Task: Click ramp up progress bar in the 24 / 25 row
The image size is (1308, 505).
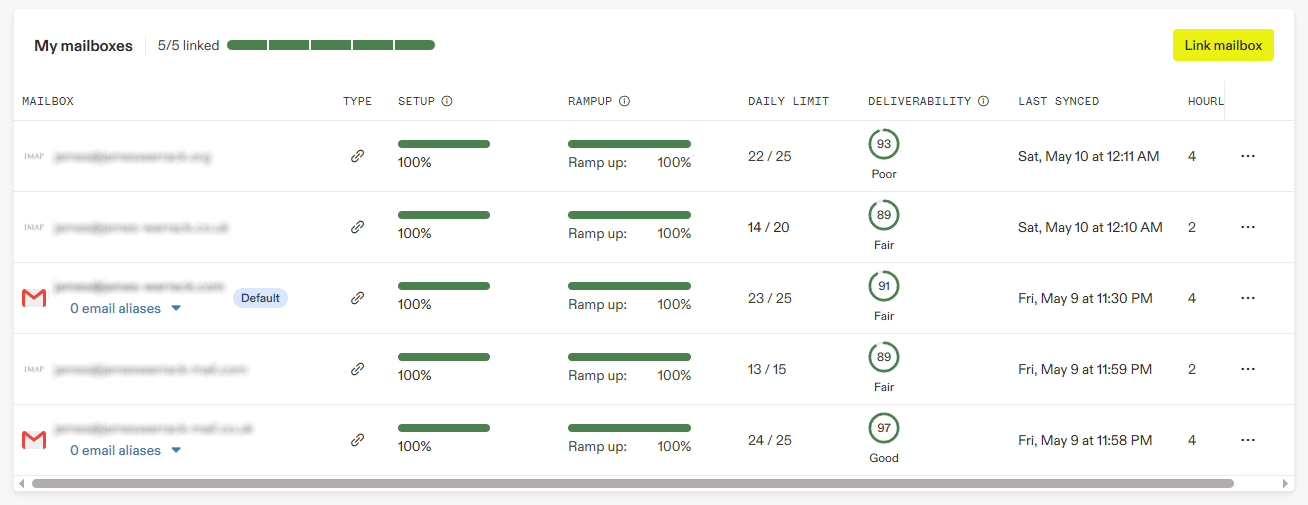Action: (x=629, y=428)
